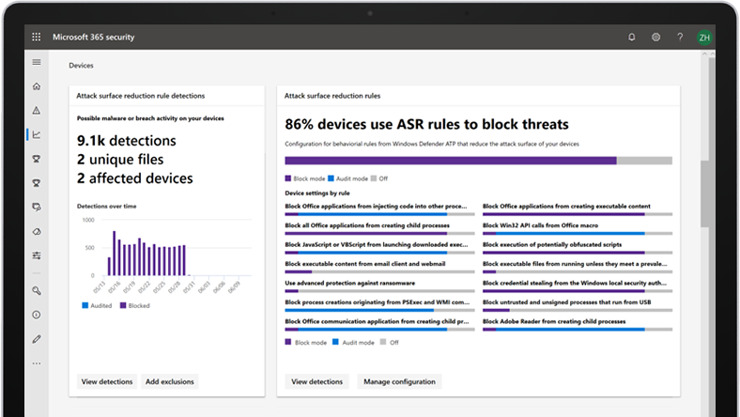
Task: Open the device monitor icon in sidebar
Action: click(x=36, y=207)
